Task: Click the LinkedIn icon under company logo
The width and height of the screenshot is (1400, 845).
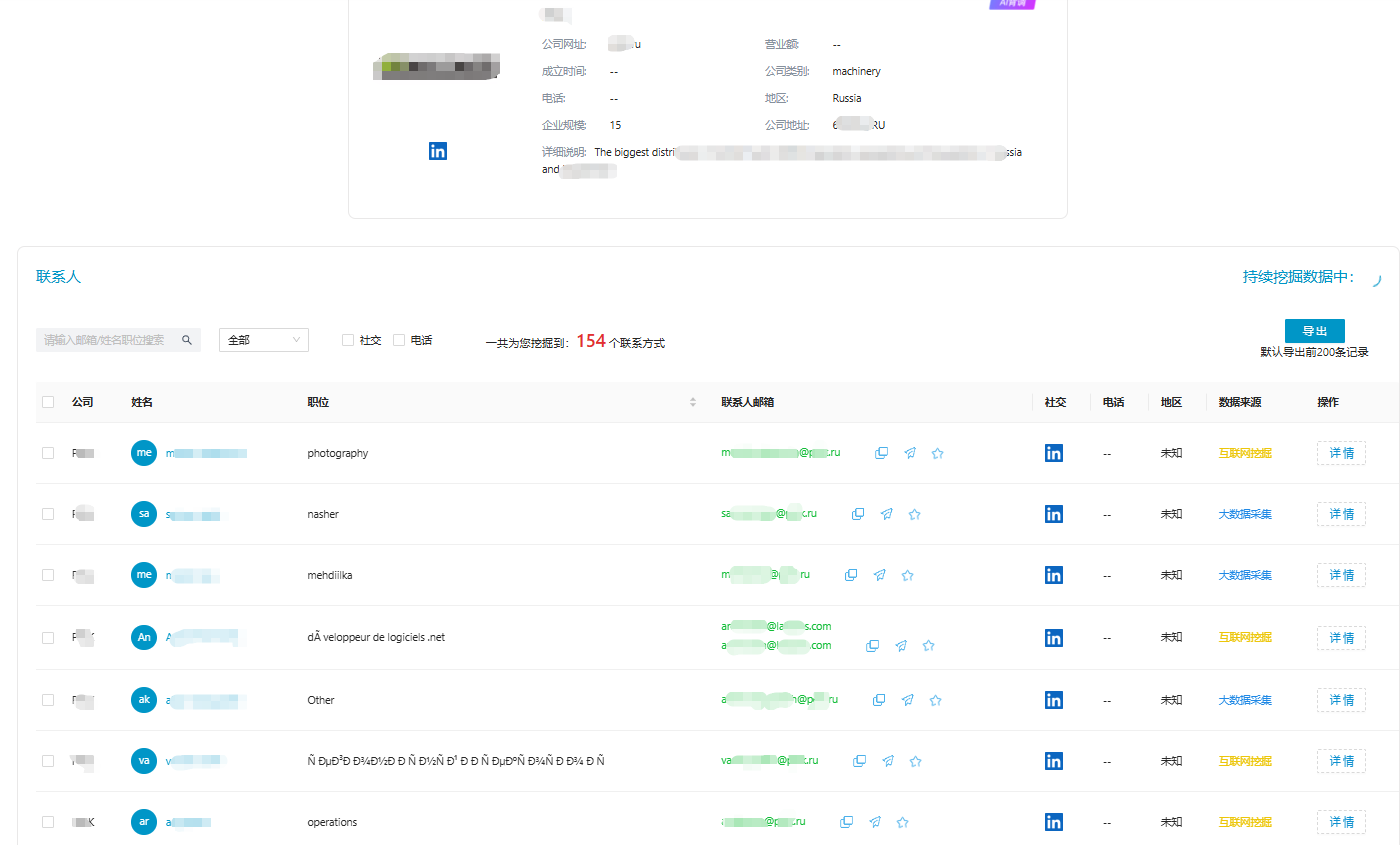Action: point(437,151)
